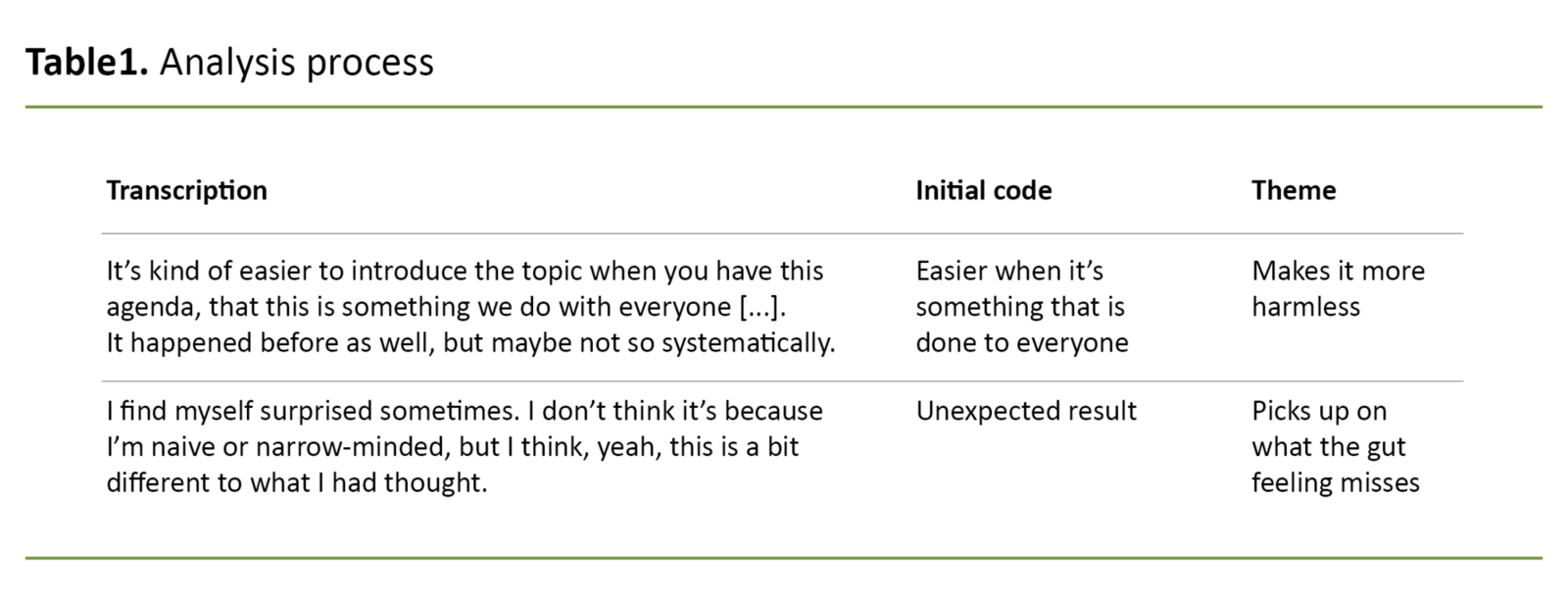Click the "[...]" ellipsis in first transcription
Viewport: 1568px width, 601px height.
click(x=761, y=307)
